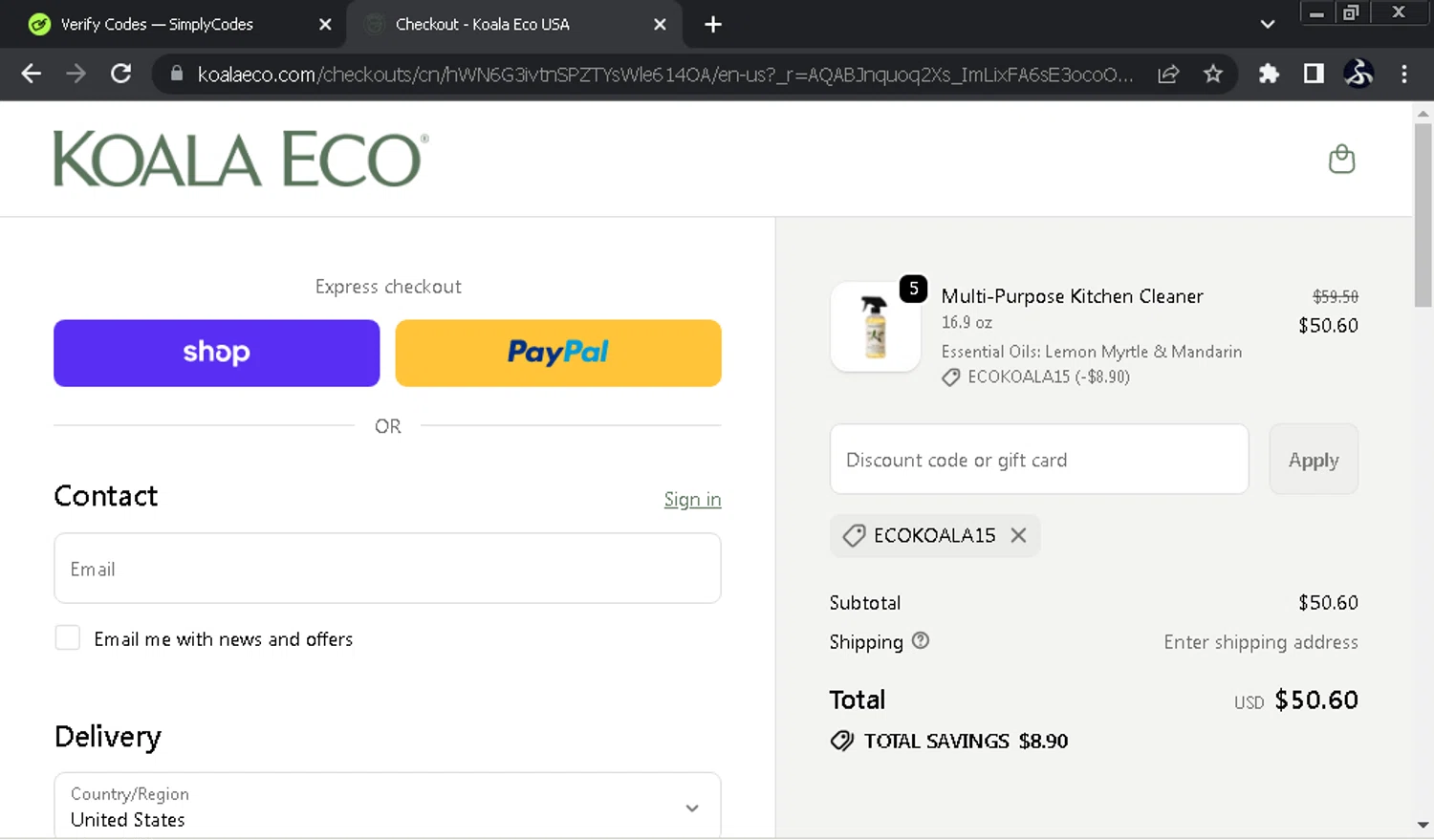Screen dimensions: 1434x840
Task: Open the shopping bag cart icon
Action: 1341,159
